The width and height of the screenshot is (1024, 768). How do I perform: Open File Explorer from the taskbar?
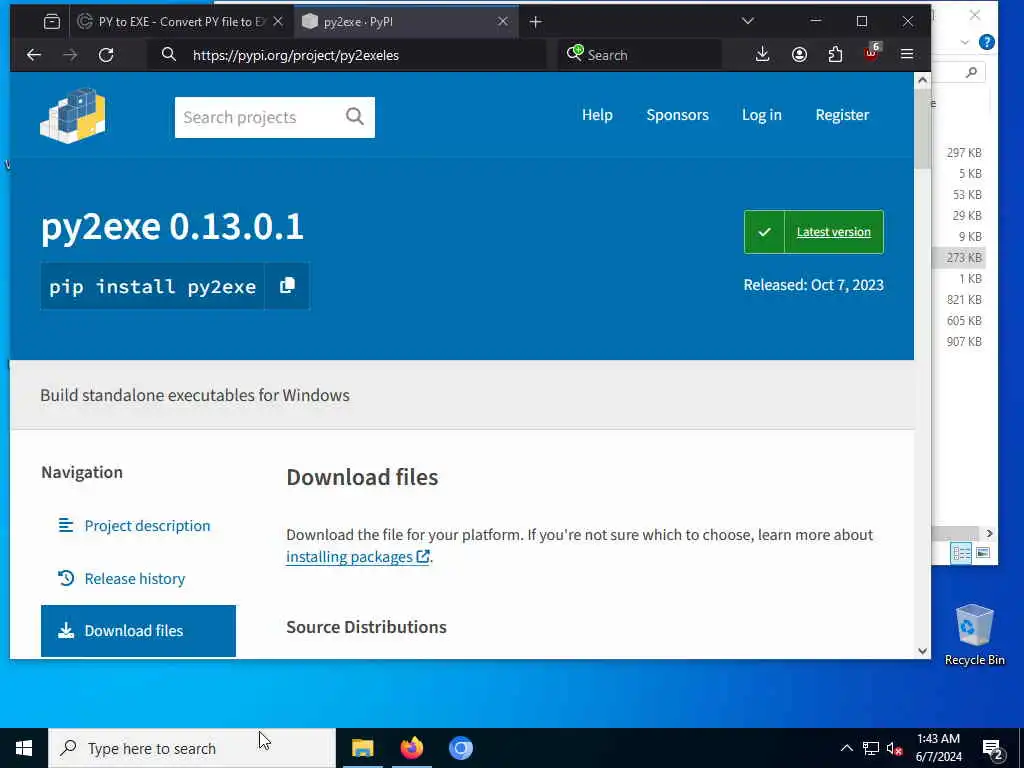pyautogui.click(x=362, y=748)
